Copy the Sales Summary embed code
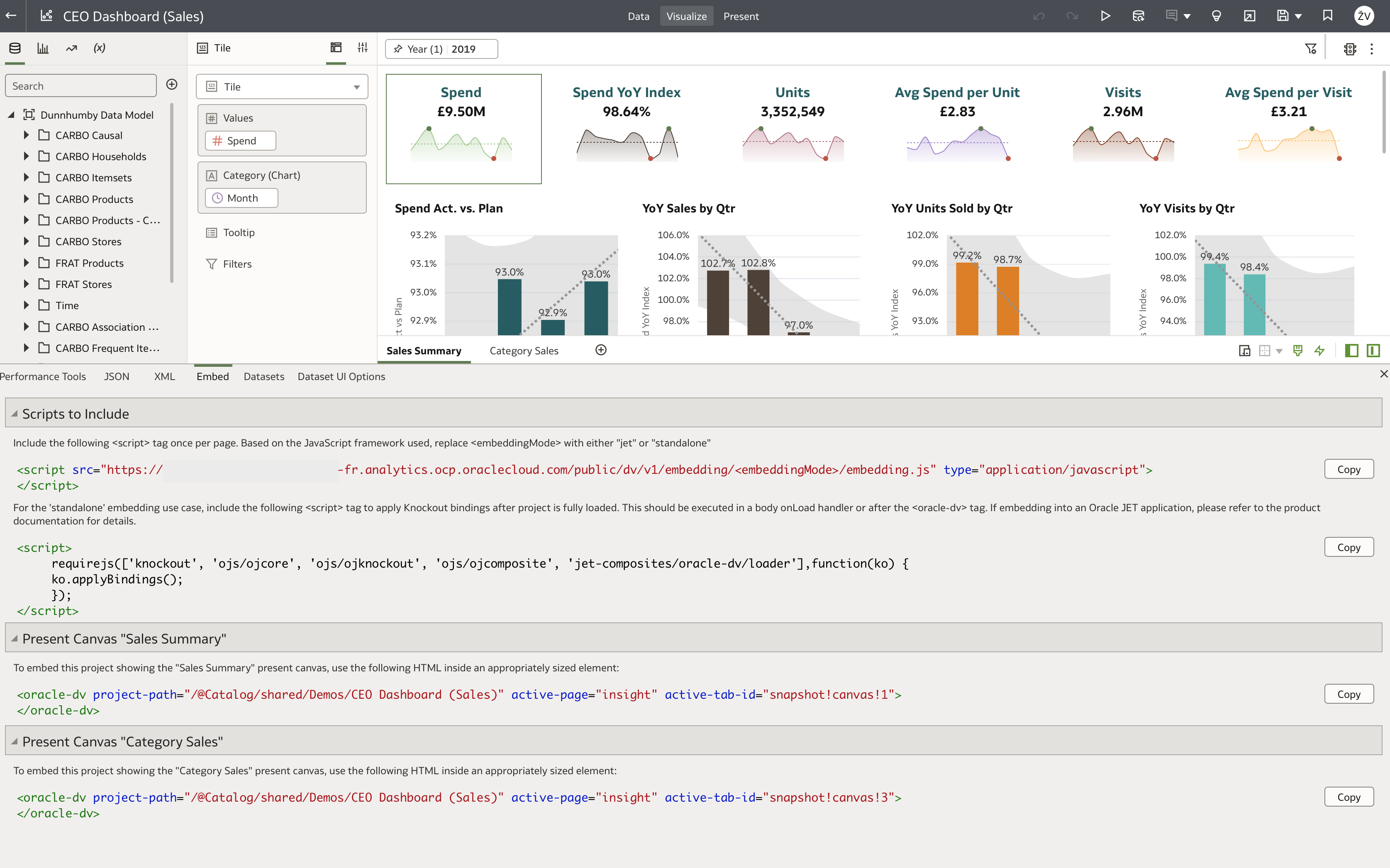Screen dimensions: 1390x868 point(1349,693)
